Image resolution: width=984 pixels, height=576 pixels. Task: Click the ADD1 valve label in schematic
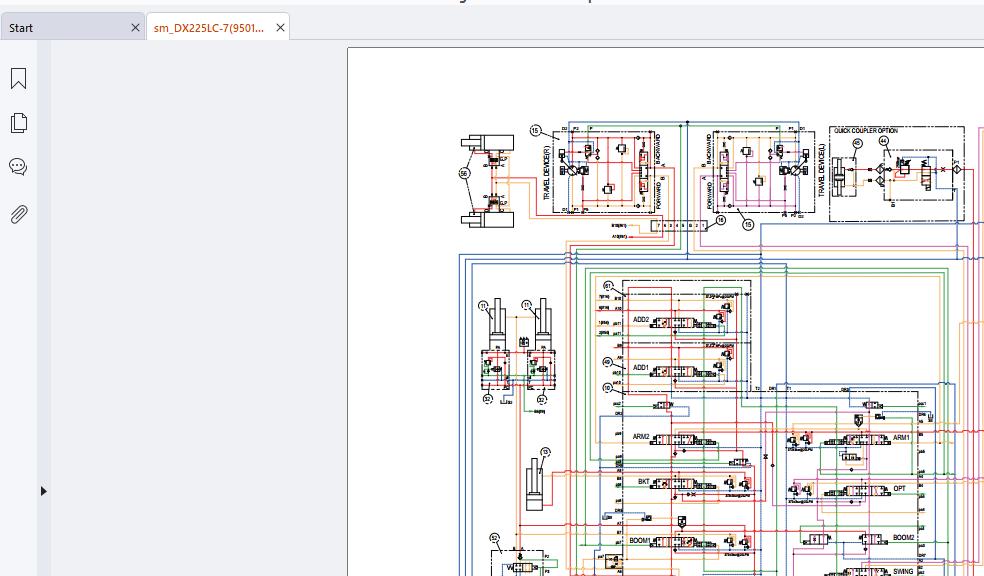click(x=641, y=368)
